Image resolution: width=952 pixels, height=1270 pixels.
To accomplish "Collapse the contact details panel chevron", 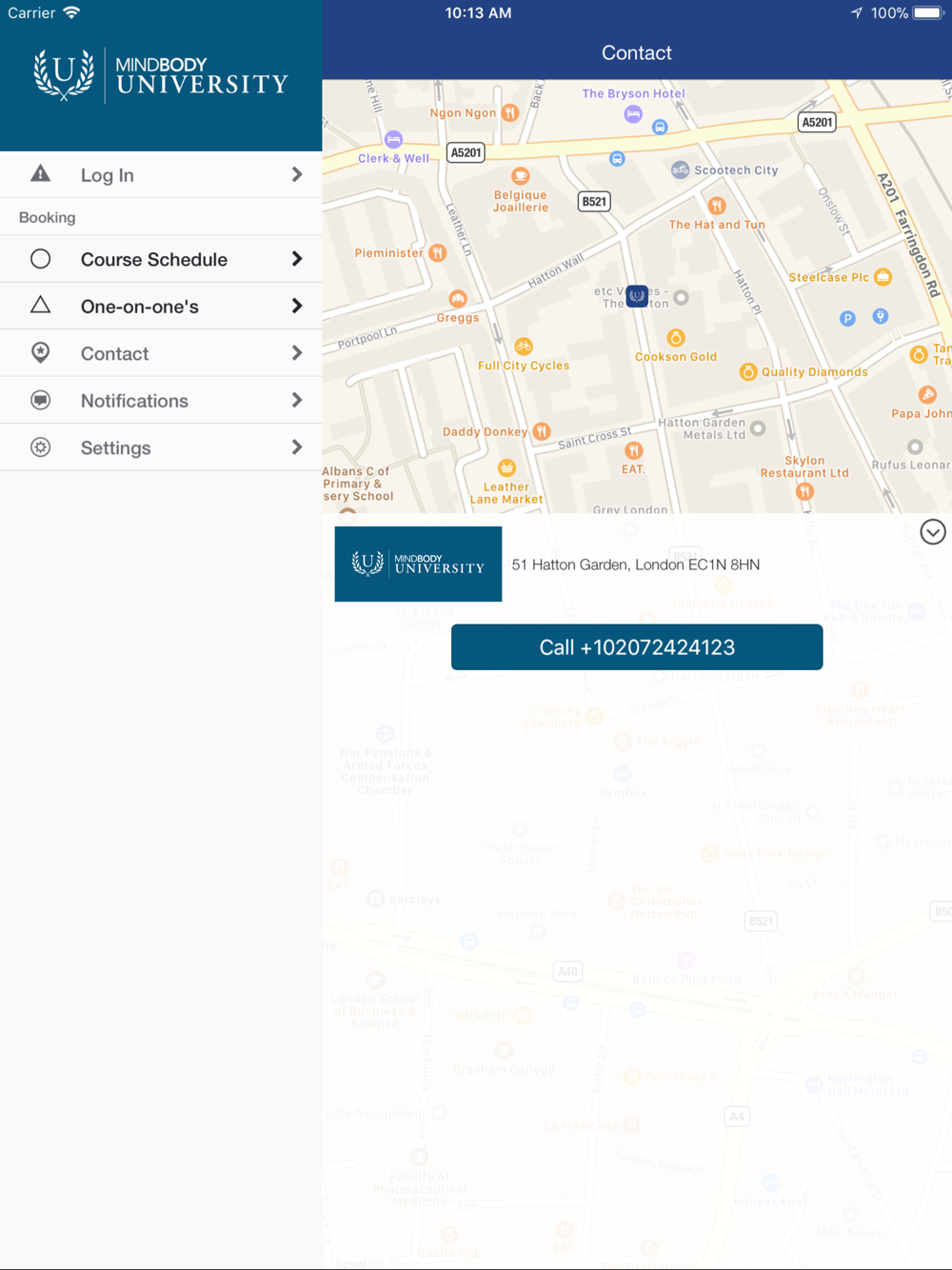I will pyautogui.click(x=933, y=532).
